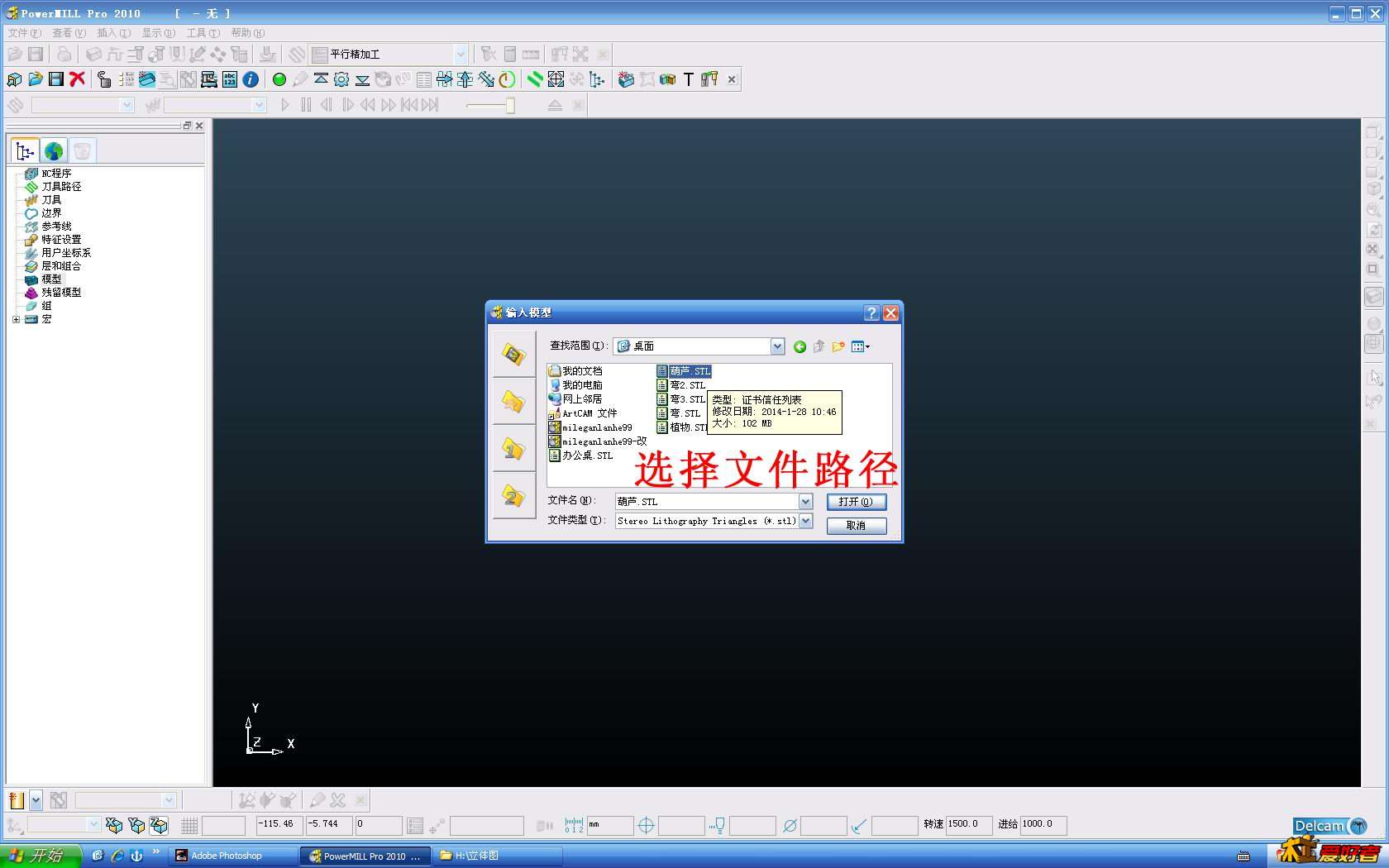Click the save project floppy disk icon
Image resolution: width=1389 pixels, height=868 pixels.
[56, 79]
